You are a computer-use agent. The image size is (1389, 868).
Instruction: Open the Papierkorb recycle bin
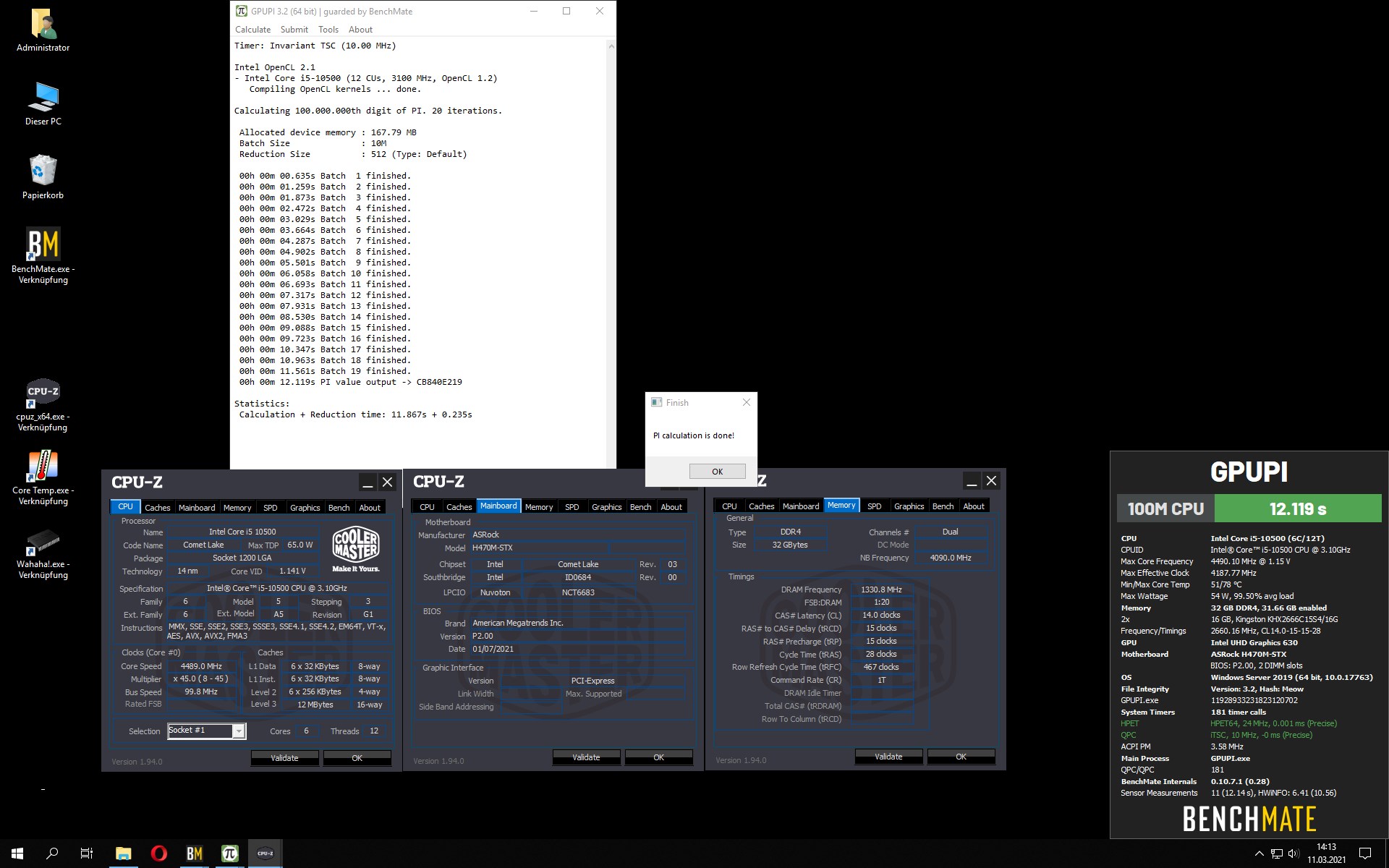coord(43,177)
